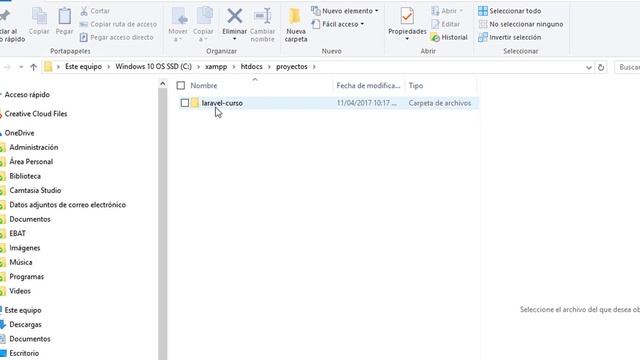Click the Carpeta de archivos cell
Viewport: 640px width, 360px height.
click(440, 103)
